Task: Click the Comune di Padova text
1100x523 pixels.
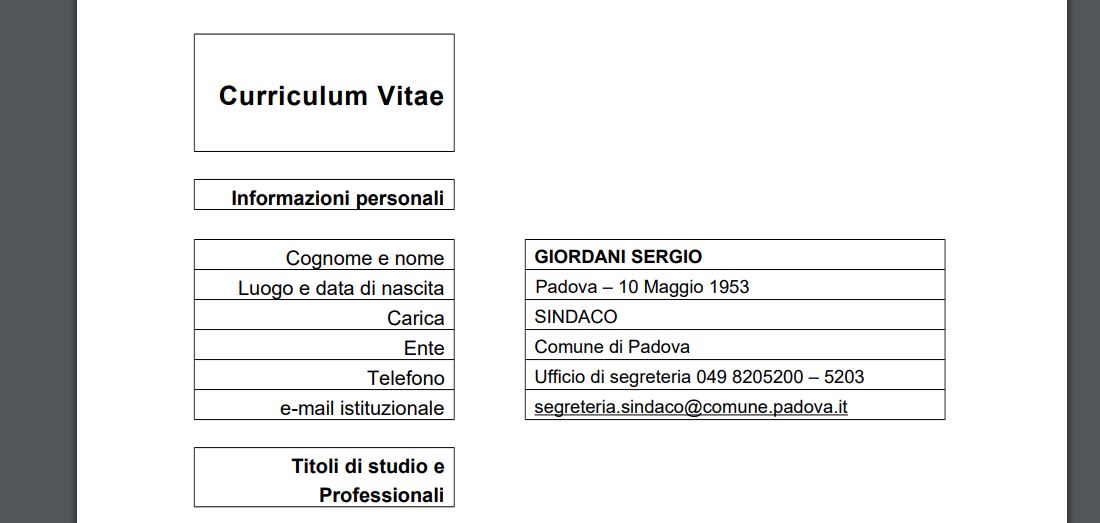Action: click(612, 347)
